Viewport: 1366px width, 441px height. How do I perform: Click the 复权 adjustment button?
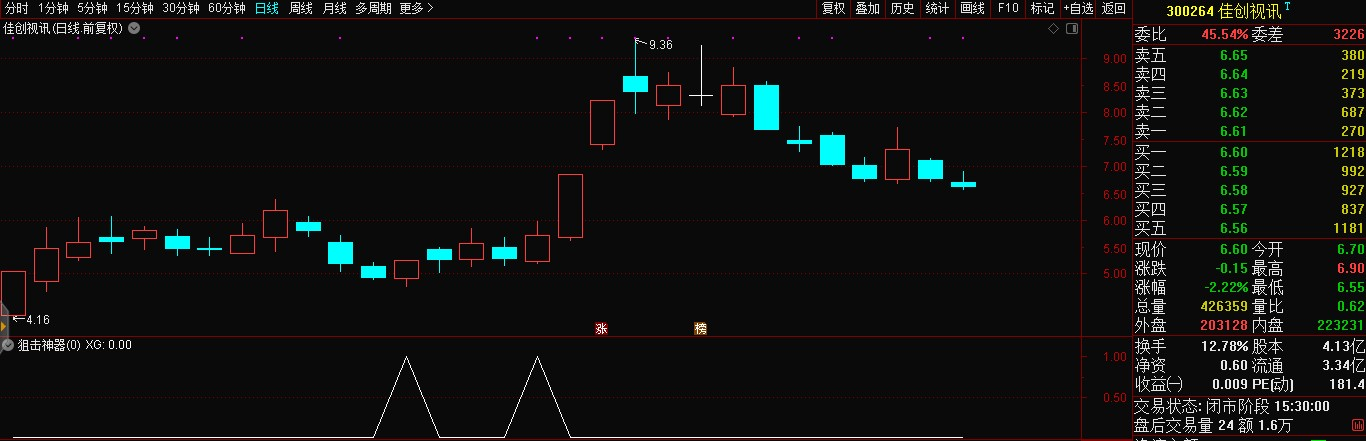point(833,8)
